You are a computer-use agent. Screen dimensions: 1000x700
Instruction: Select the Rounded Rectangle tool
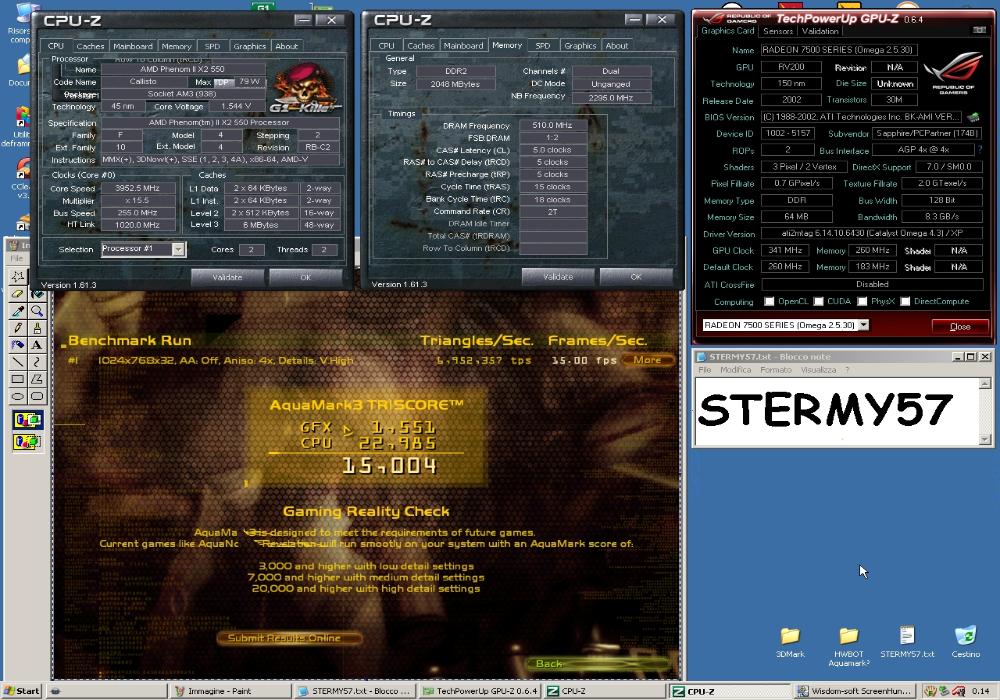[x=37, y=396]
